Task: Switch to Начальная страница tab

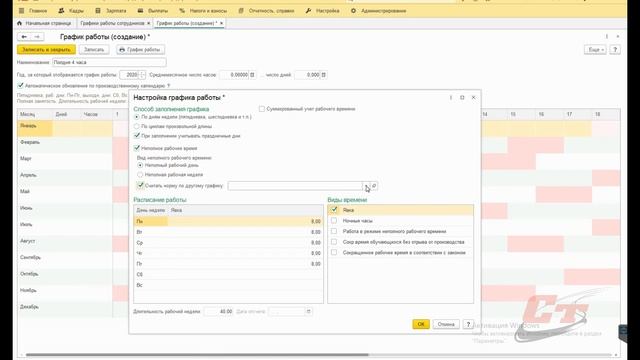Action: 44,23
